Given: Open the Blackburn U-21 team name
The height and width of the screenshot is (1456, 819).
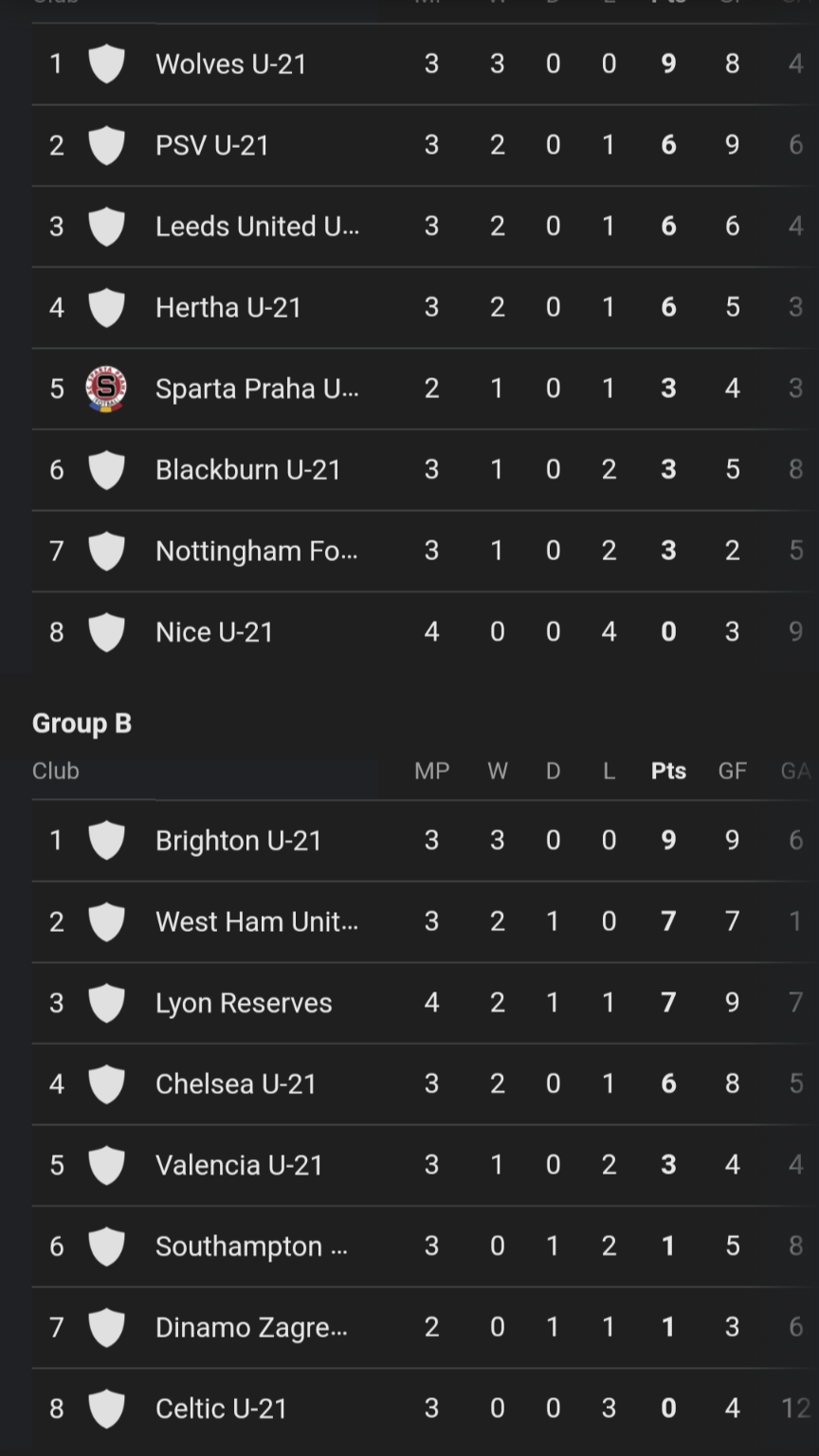Looking at the screenshot, I should [x=247, y=470].
